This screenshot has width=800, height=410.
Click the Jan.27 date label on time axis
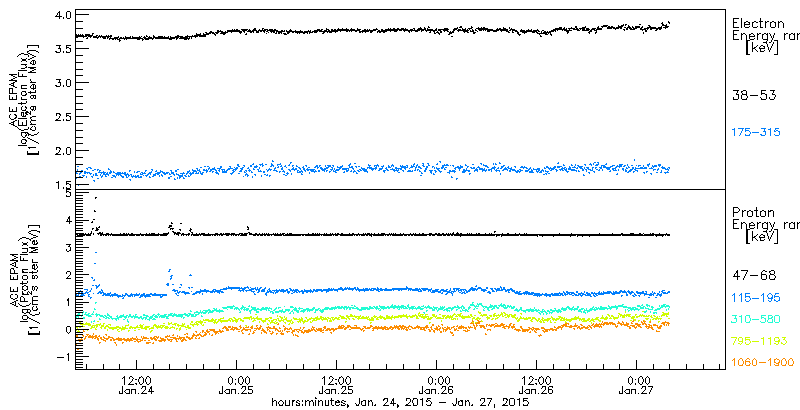[636, 391]
